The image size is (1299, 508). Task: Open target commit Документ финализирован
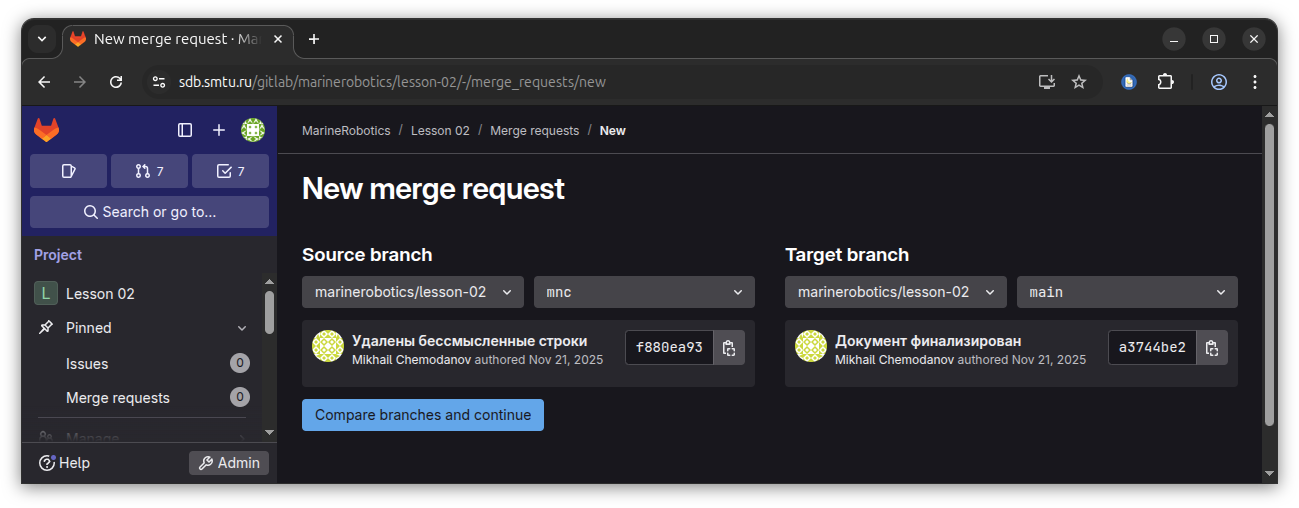tap(928, 341)
